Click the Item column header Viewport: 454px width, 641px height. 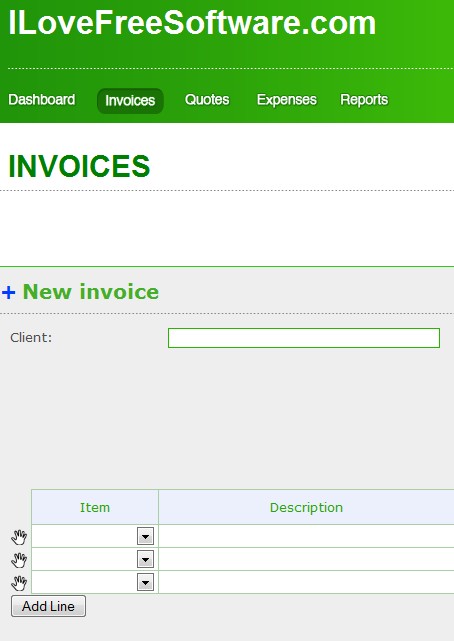(x=95, y=507)
